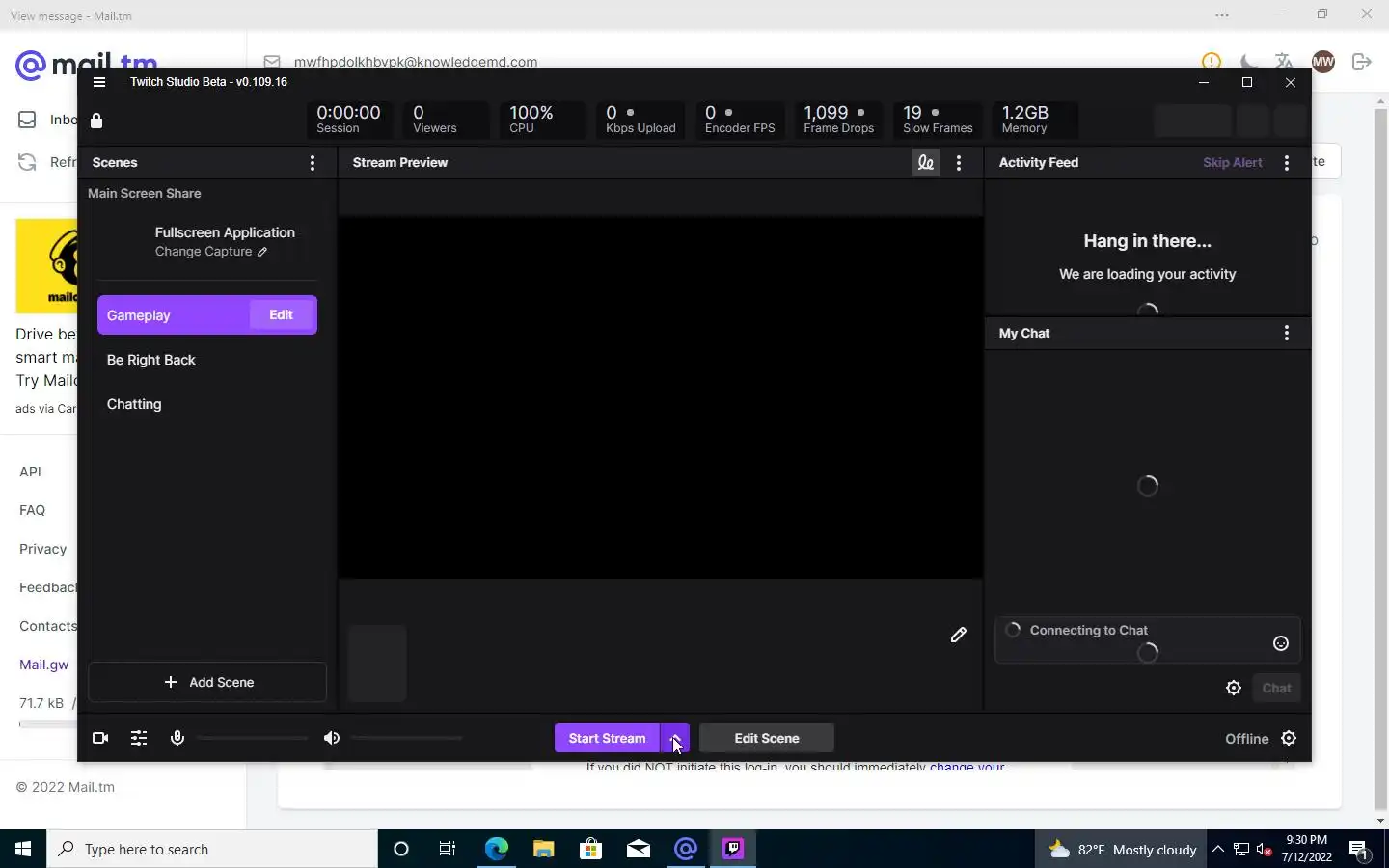Click Edit on the Gameplay scene

[x=281, y=314]
